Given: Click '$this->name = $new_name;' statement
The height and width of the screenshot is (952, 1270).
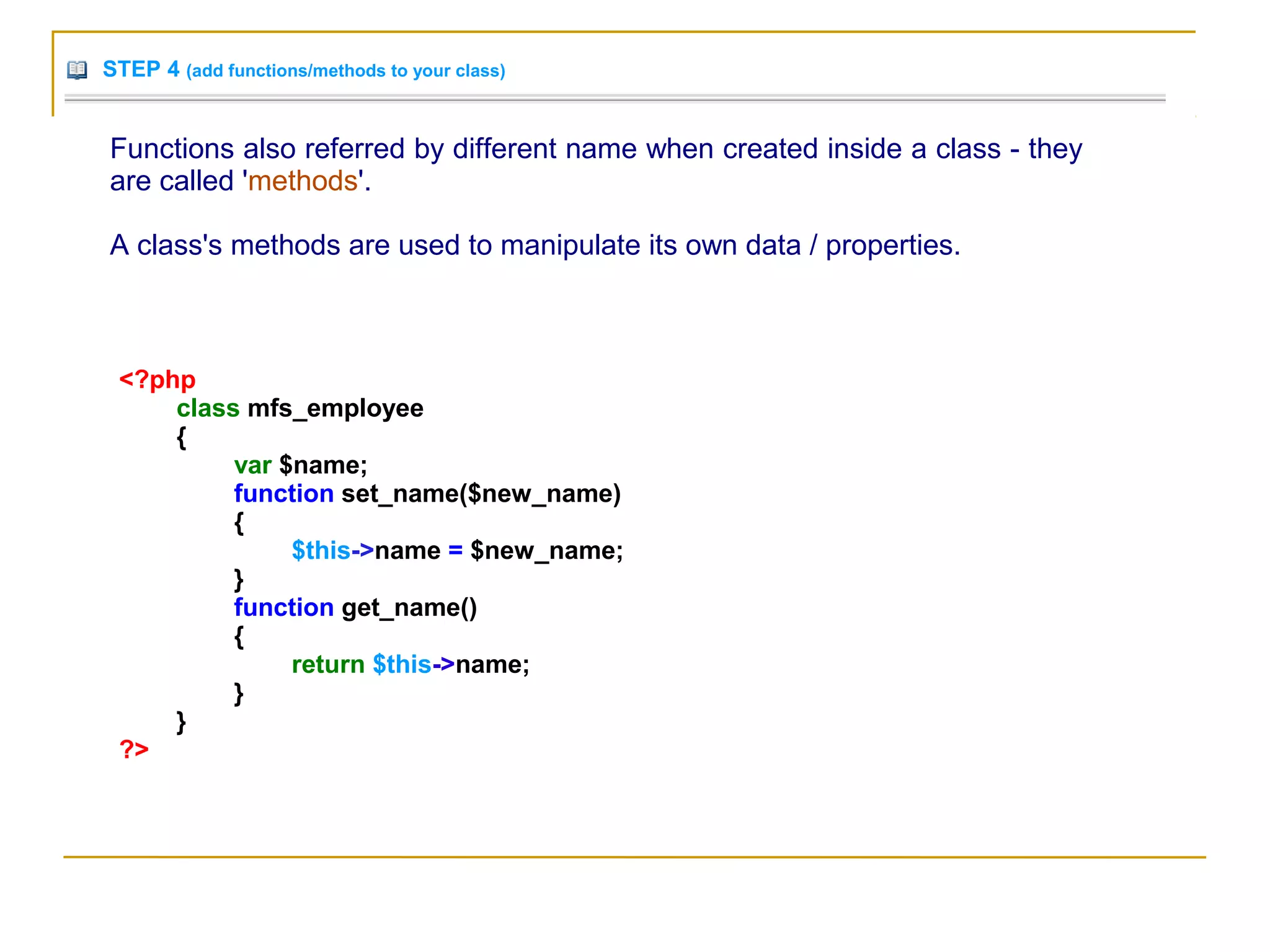Looking at the screenshot, I should (457, 551).
